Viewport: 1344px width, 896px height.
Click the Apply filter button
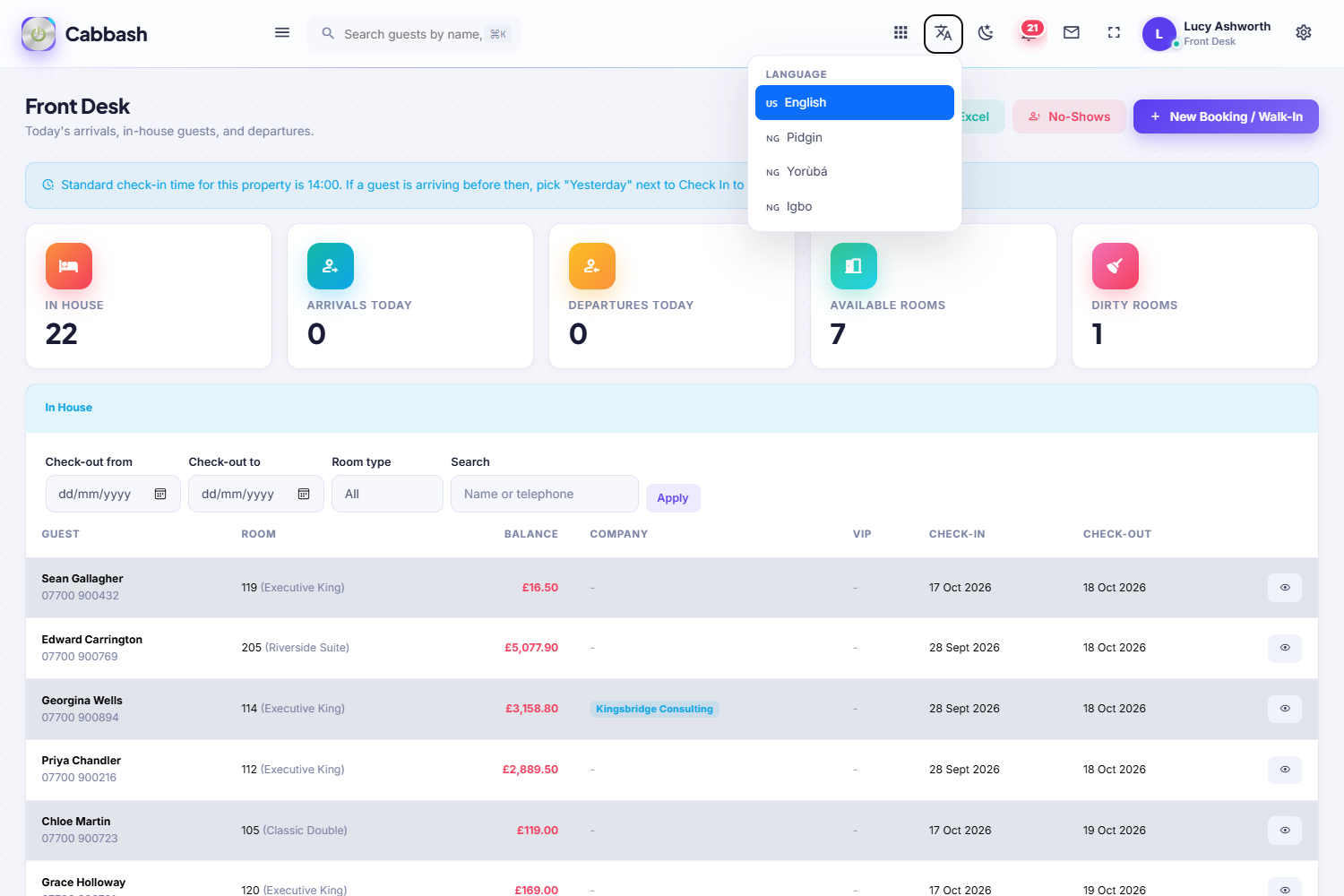coord(673,498)
